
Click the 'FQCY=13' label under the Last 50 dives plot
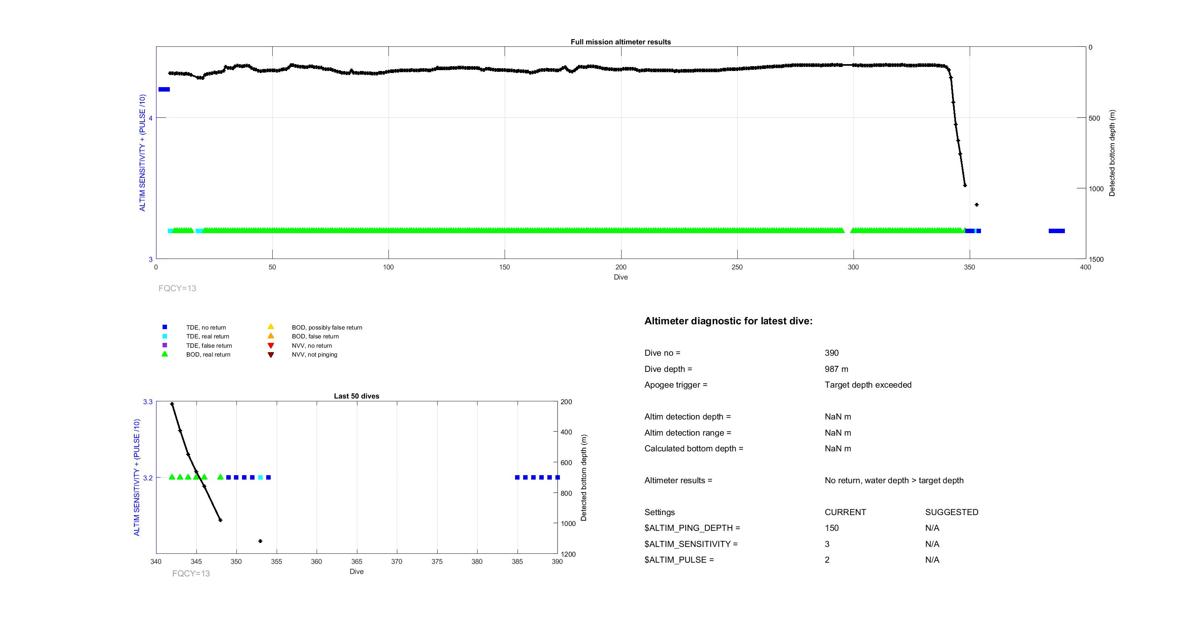[191, 573]
